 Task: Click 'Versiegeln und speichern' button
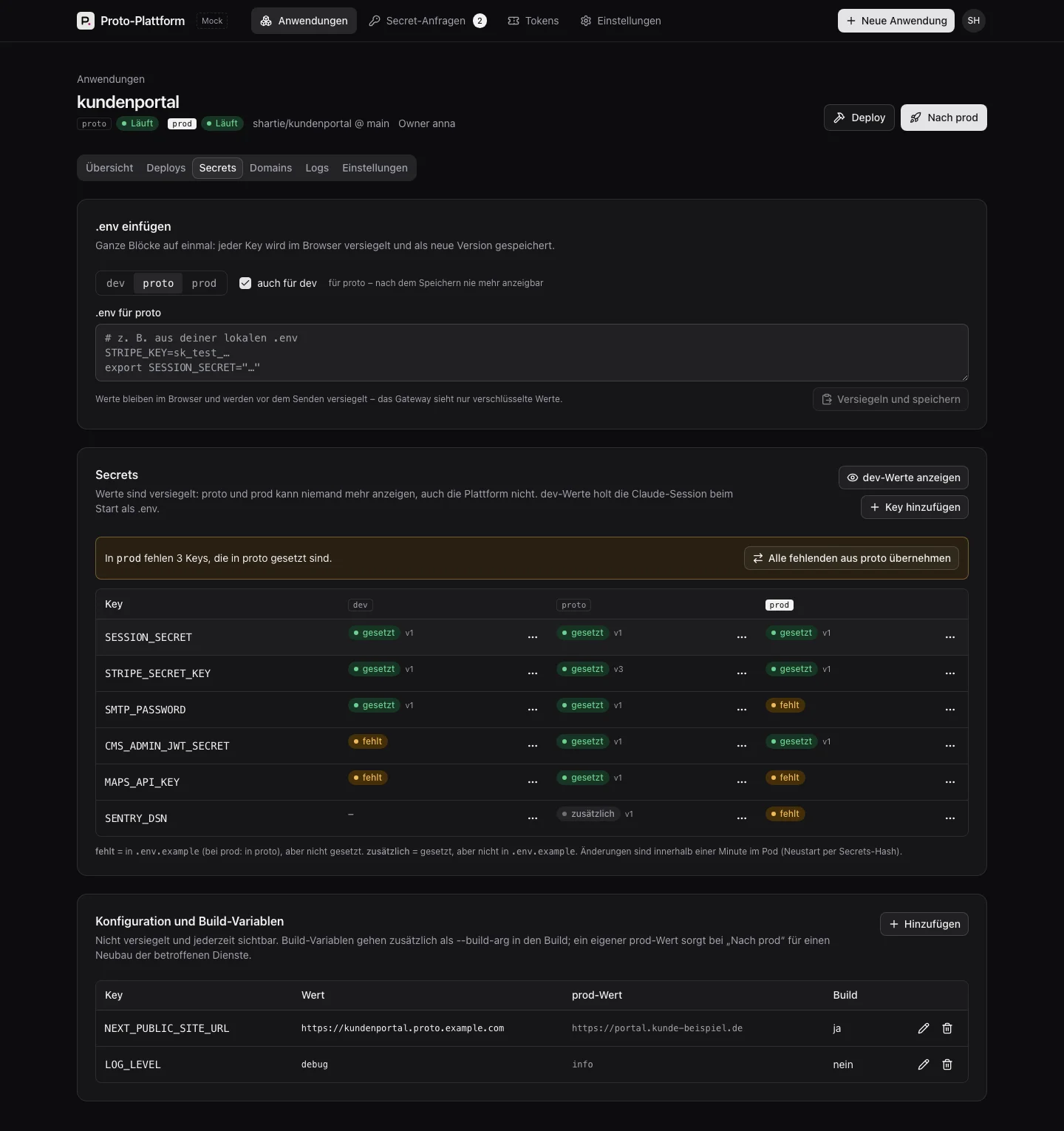[x=890, y=399]
